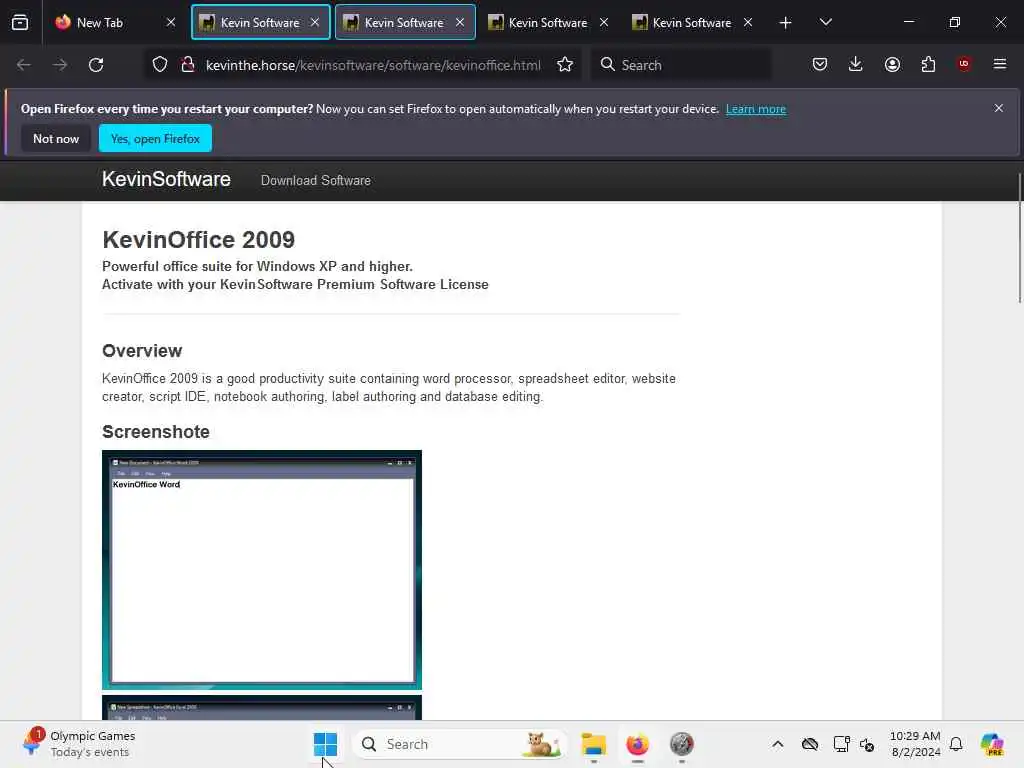Screen dimensions: 1024x768
Task: Open the Downloads panel
Action: click(x=856, y=64)
